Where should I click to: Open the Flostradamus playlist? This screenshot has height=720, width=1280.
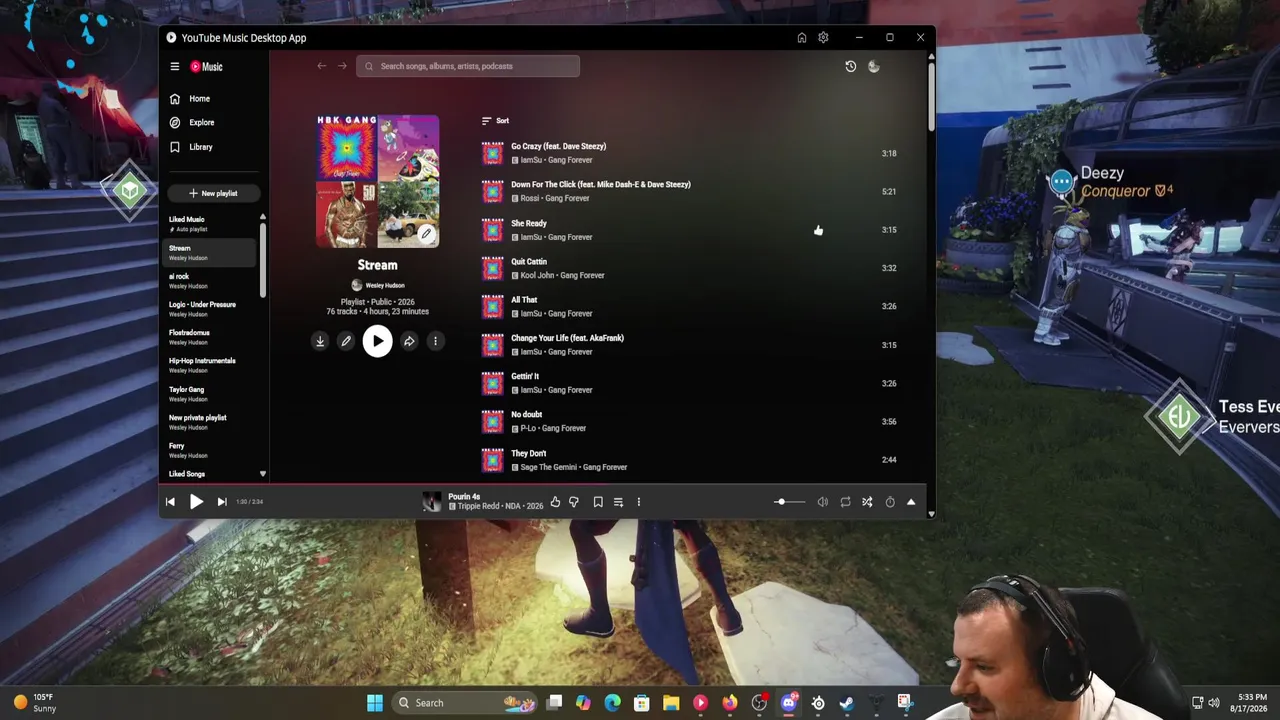click(x=210, y=337)
